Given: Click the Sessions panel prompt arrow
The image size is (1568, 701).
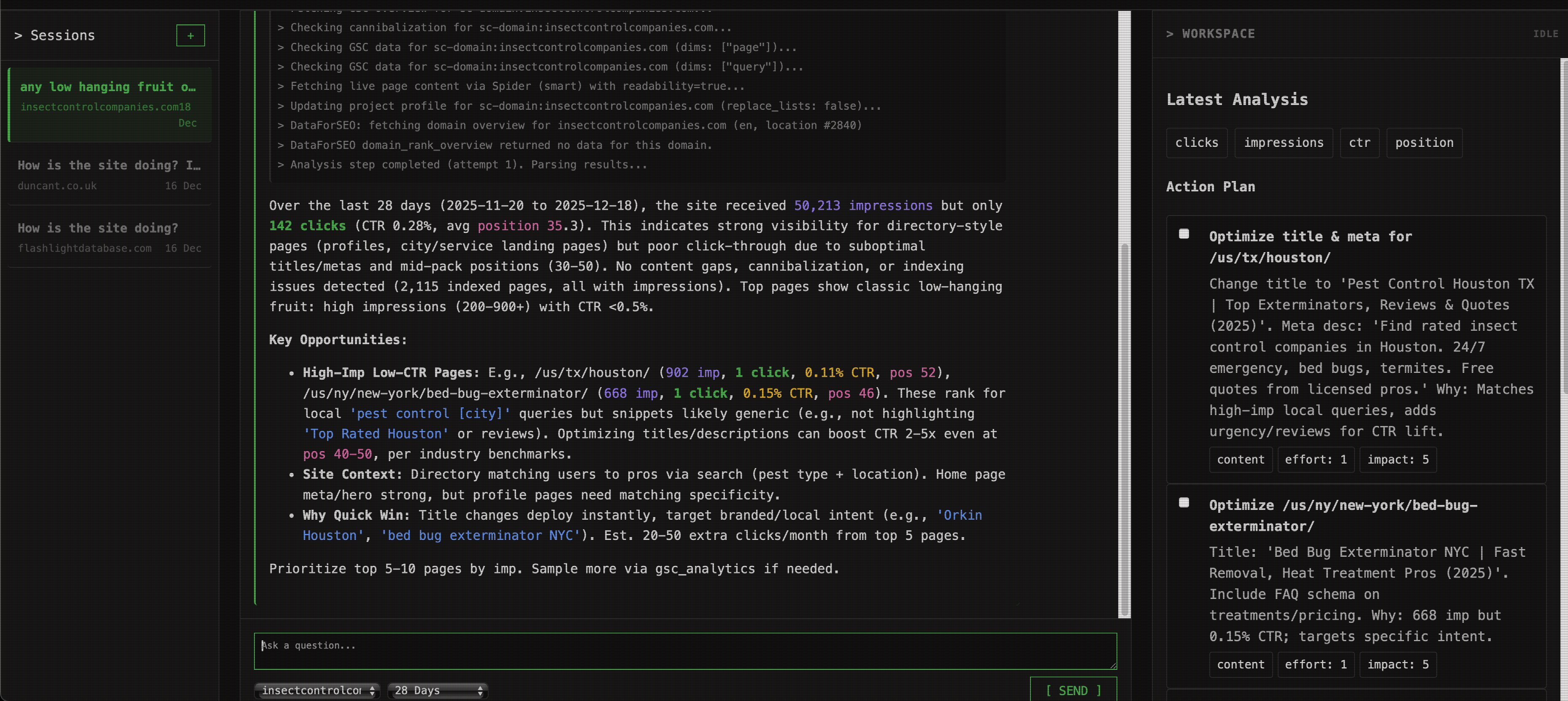Looking at the screenshot, I should coord(19,35).
